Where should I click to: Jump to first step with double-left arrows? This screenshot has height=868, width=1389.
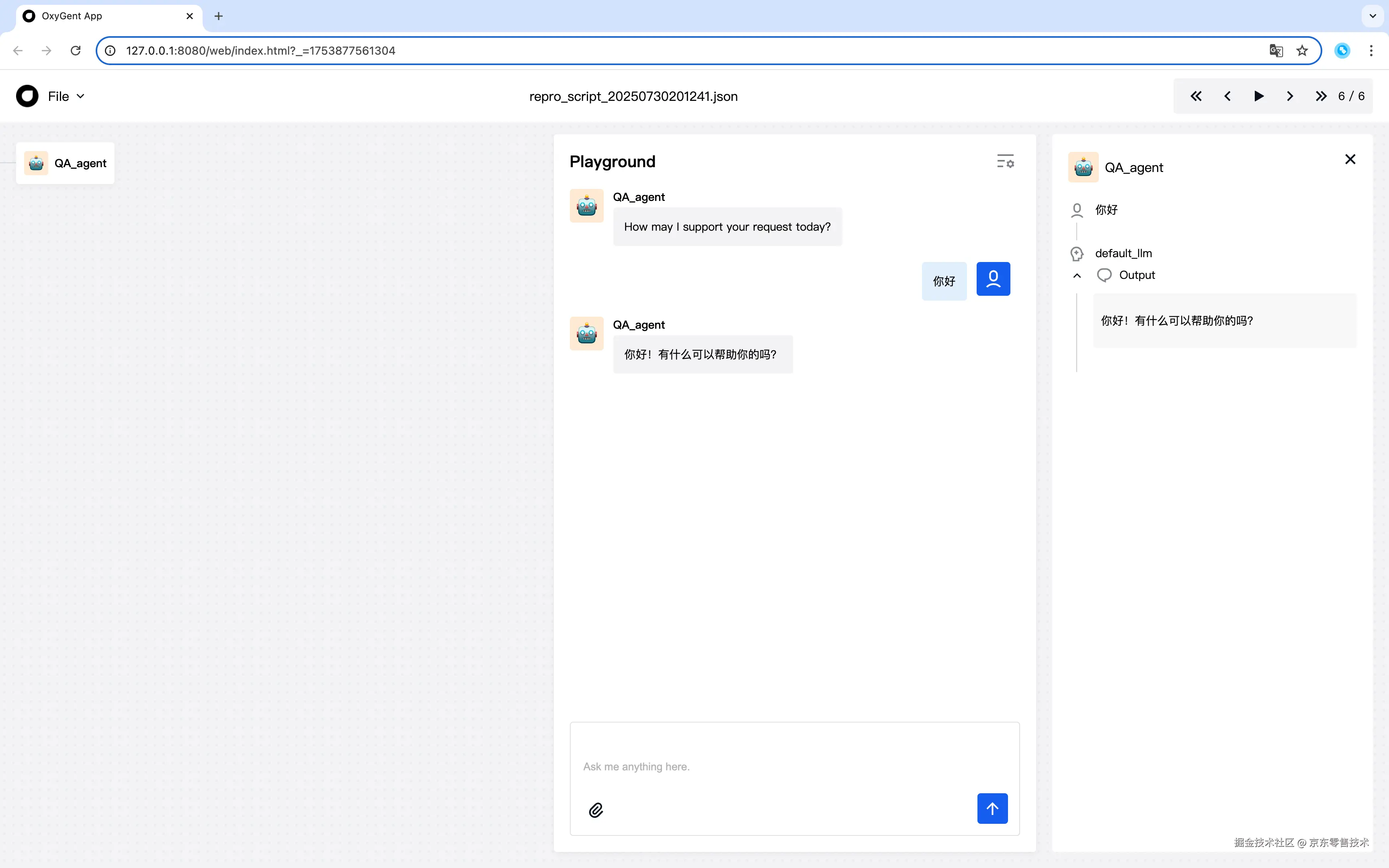tap(1196, 96)
